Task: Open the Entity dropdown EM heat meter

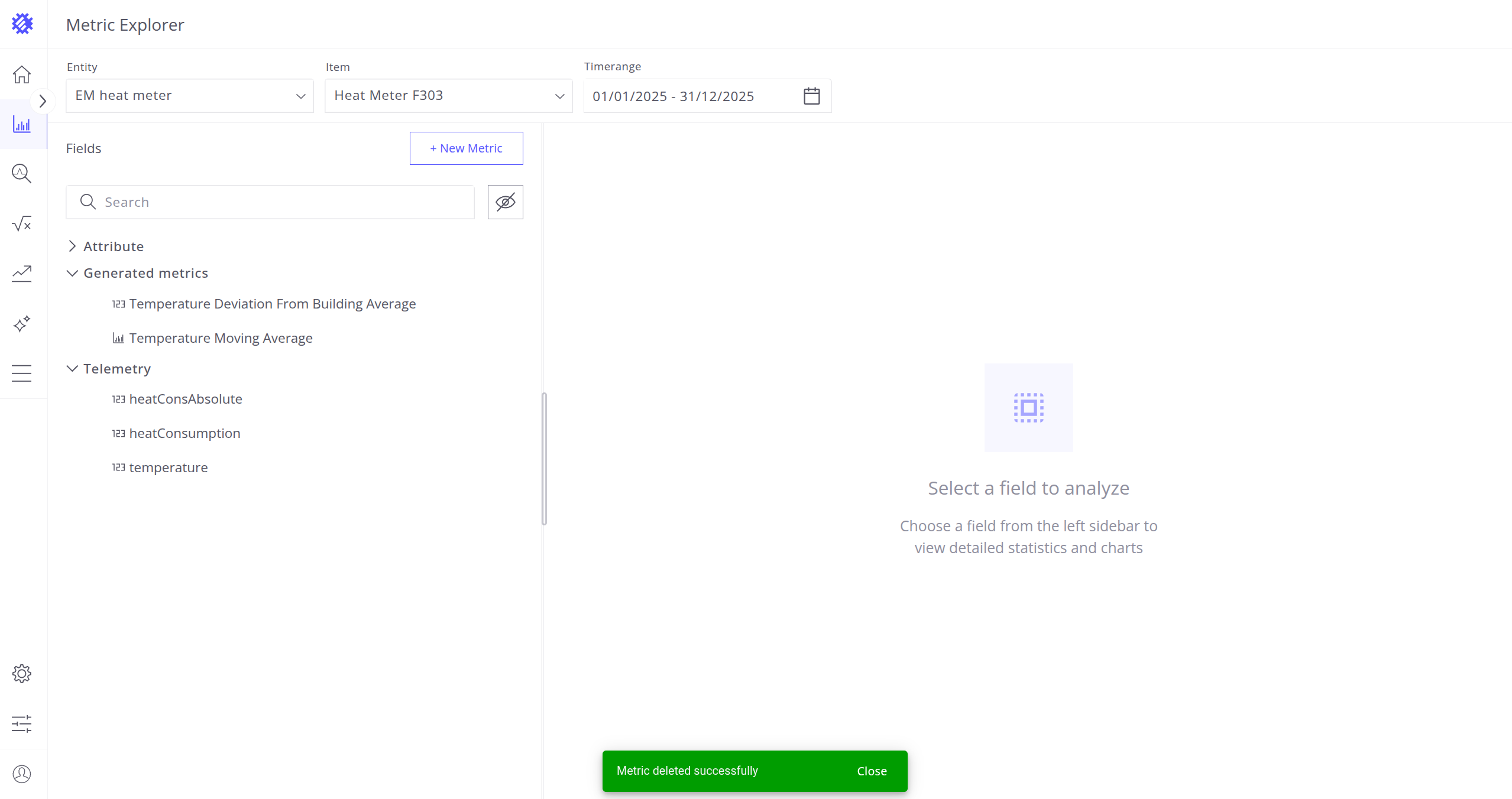Action: 189,96
